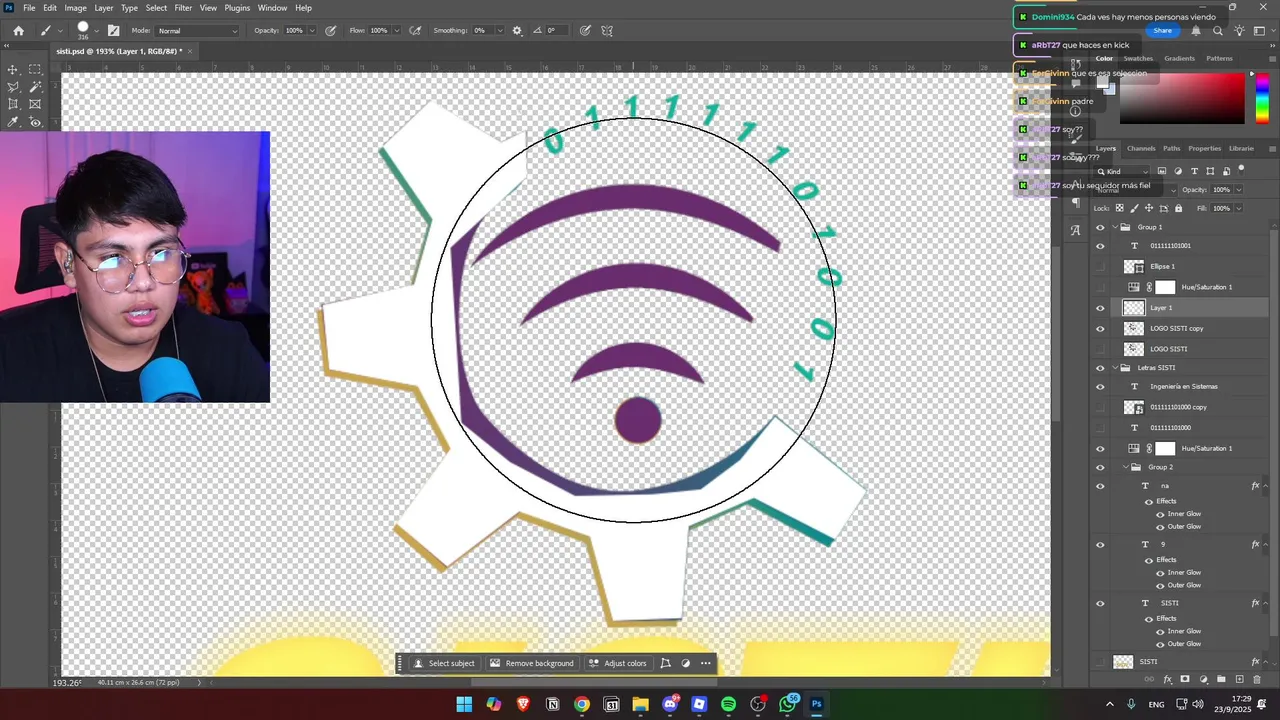The height and width of the screenshot is (720, 1280).
Task: Show the LOGO SISTI layer
Action: click(1100, 349)
